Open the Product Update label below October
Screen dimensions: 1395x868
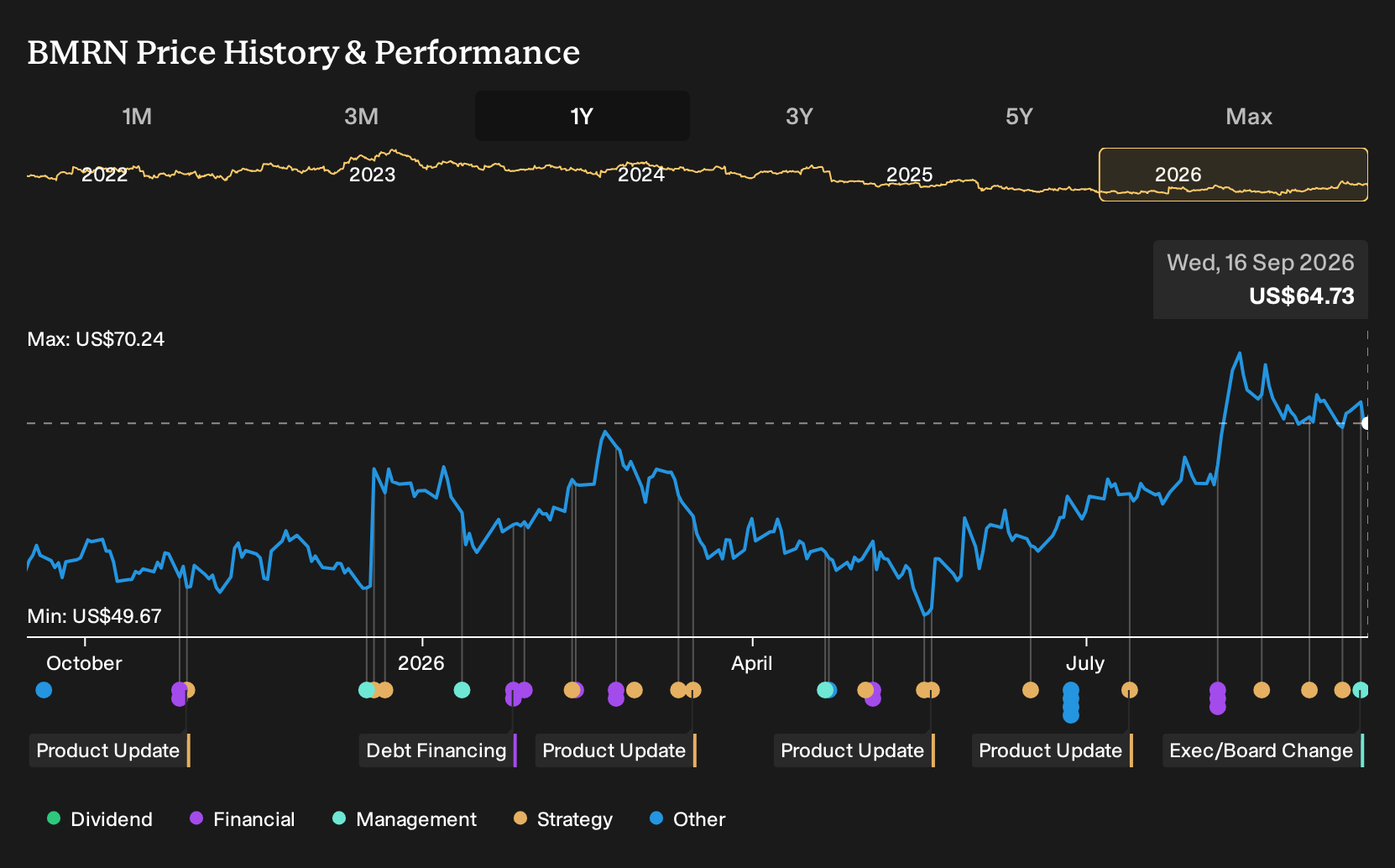click(x=109, y=750)
